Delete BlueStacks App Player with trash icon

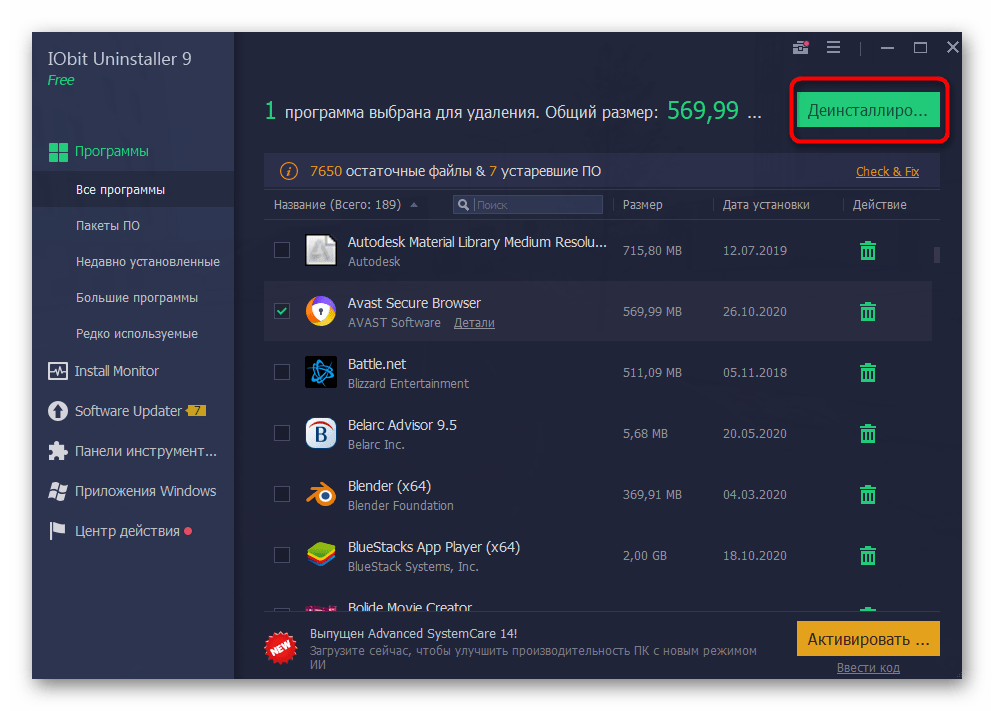[x=868, y=556]
